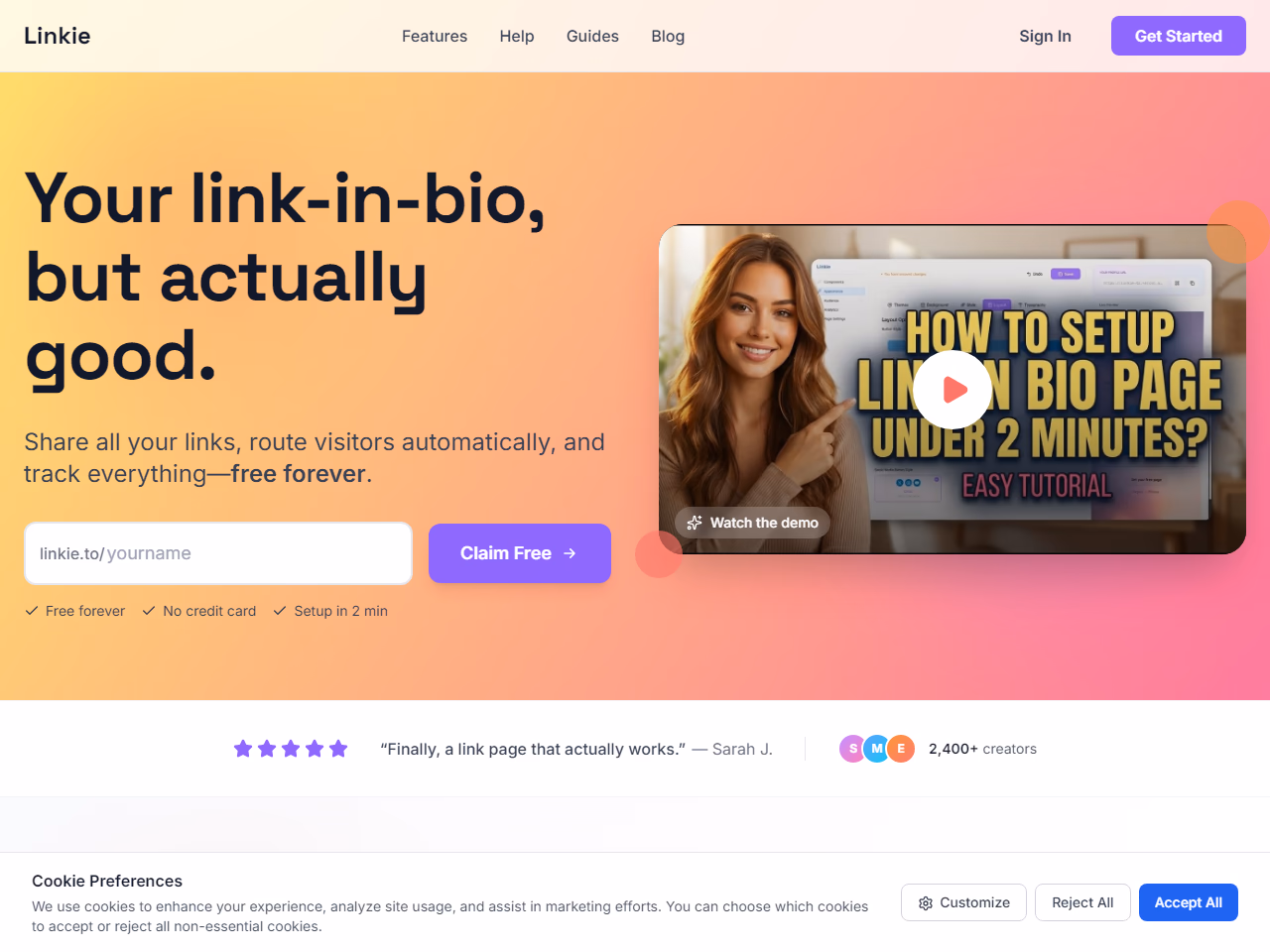Open the Features menu item

click(x=435, y=36)
